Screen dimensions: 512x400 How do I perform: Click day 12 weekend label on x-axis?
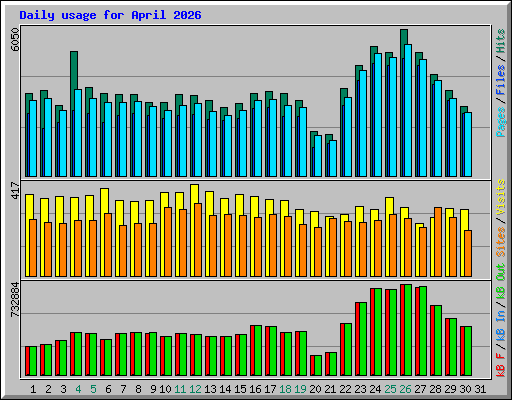195,389
